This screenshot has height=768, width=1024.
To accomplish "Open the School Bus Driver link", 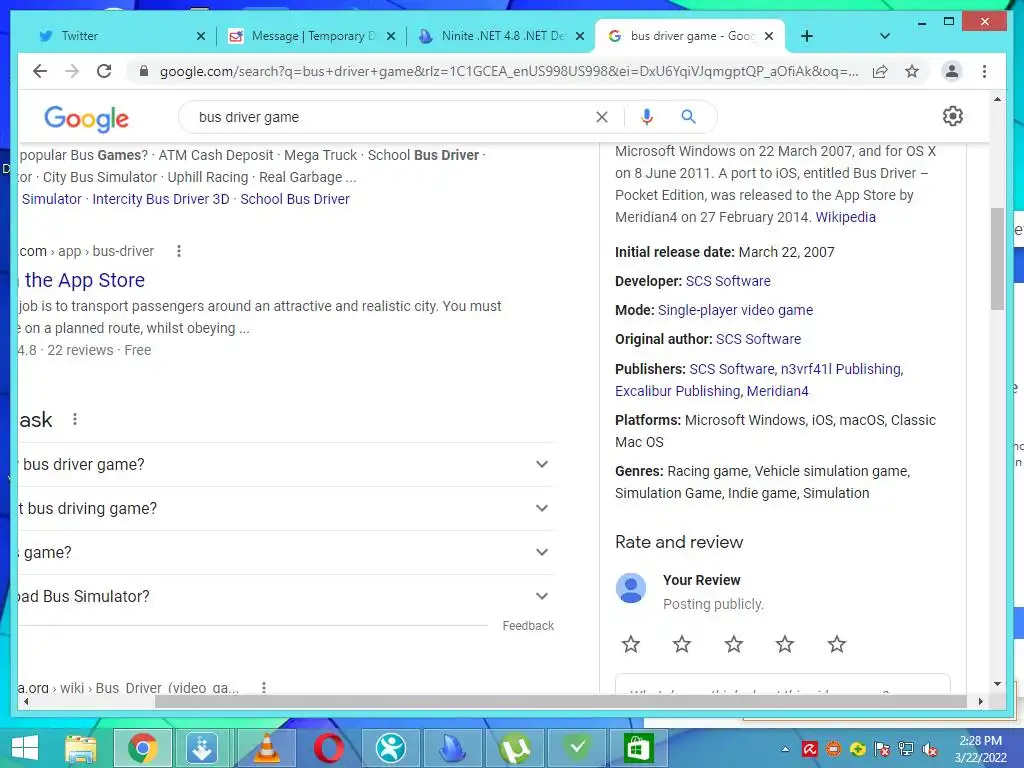I will pos(295,199).
